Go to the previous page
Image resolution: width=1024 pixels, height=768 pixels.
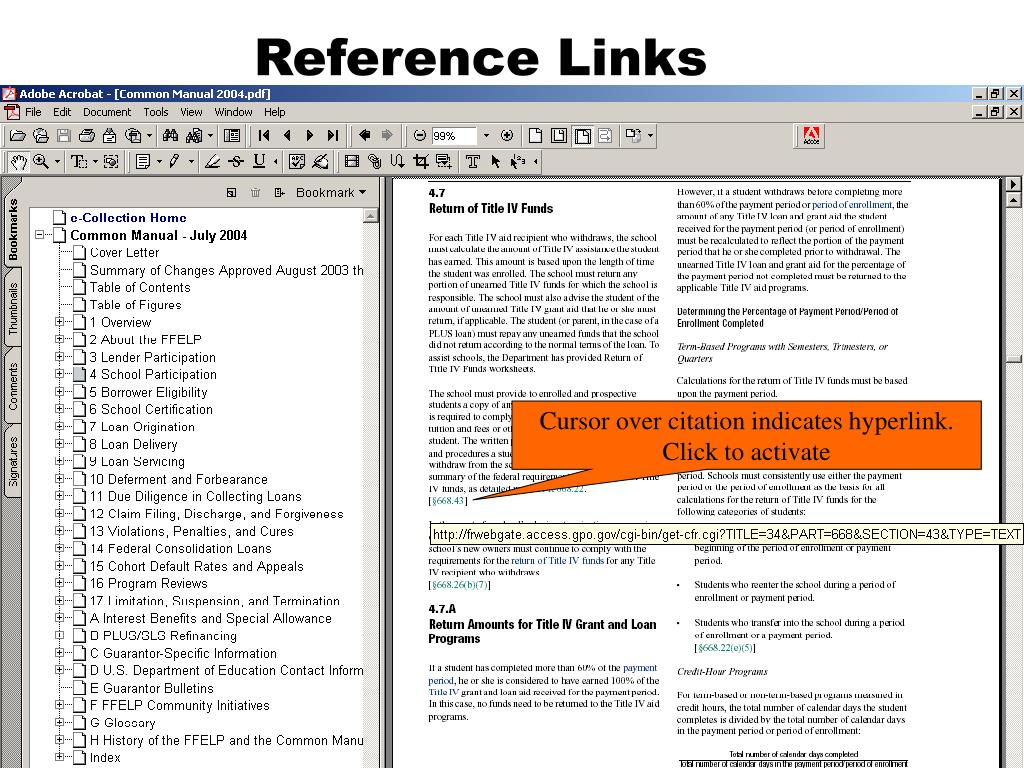287,136
